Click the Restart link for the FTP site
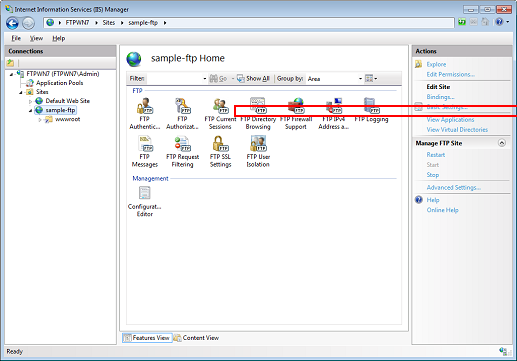 [436, 155]
